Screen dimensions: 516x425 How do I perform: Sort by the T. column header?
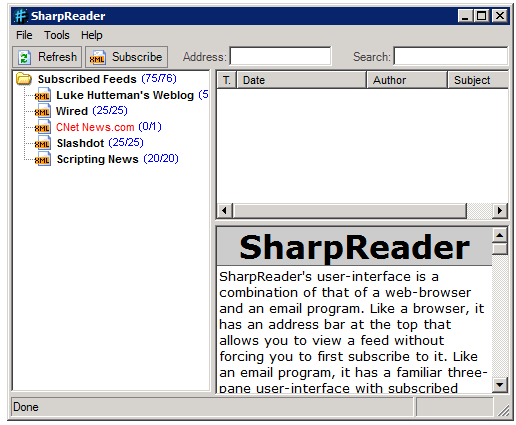click(227, 80)
